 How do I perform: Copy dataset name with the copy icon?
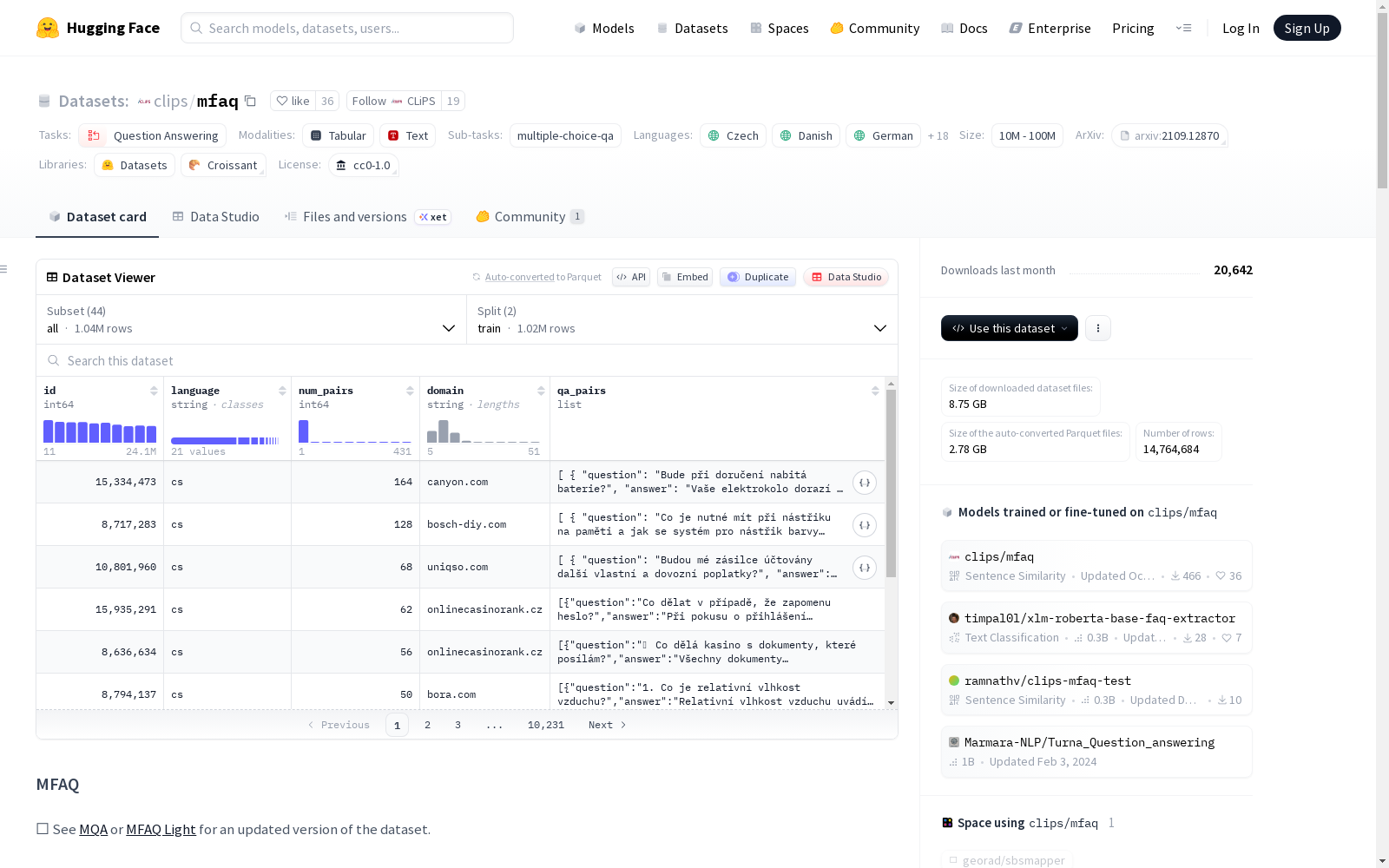250,101
